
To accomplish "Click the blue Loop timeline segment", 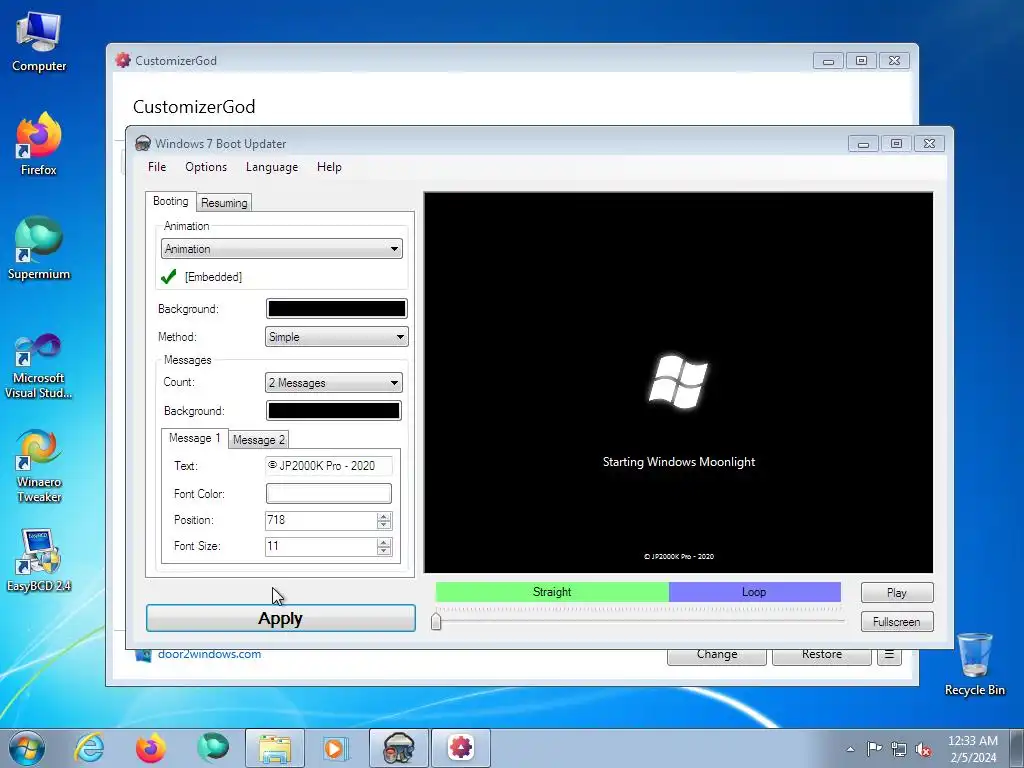I will point(754,592).
